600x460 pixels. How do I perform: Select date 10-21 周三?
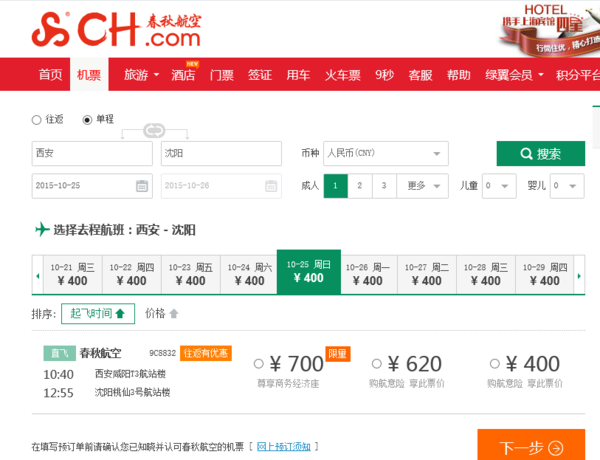tap(73, 275)
